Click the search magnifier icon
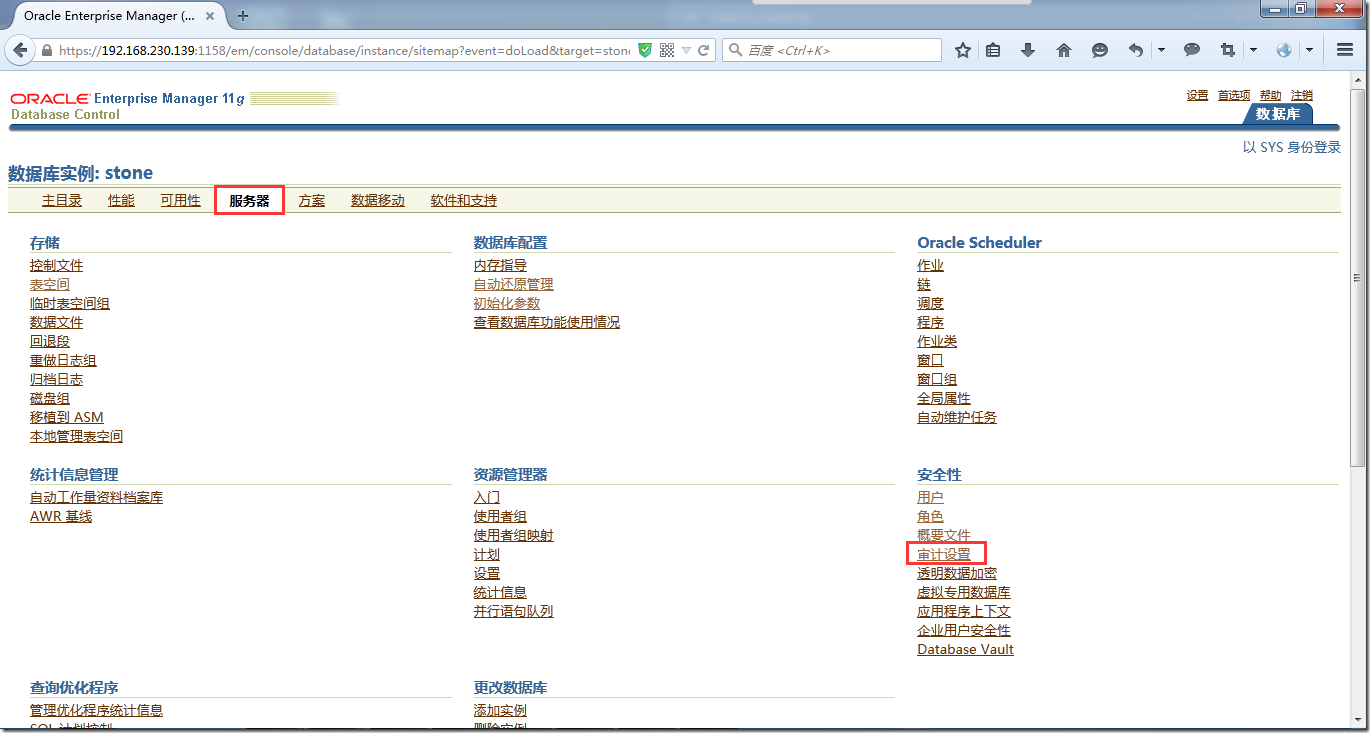This screenshot has width=1370, height=733. pyautogui.click(x=734, y=50)
